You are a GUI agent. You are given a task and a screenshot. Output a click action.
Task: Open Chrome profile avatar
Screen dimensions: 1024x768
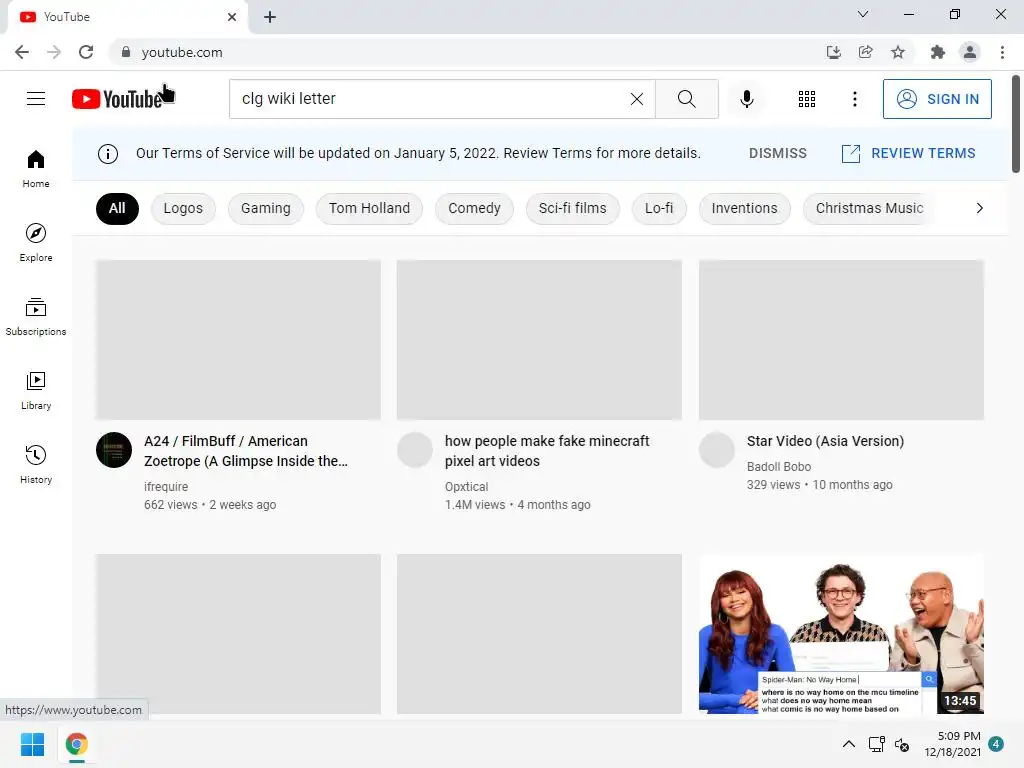coord(970,52)
